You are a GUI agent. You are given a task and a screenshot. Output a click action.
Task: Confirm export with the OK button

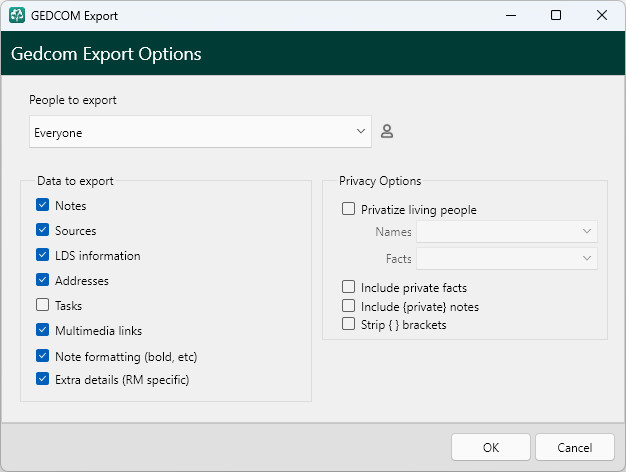tap(491, 448)
